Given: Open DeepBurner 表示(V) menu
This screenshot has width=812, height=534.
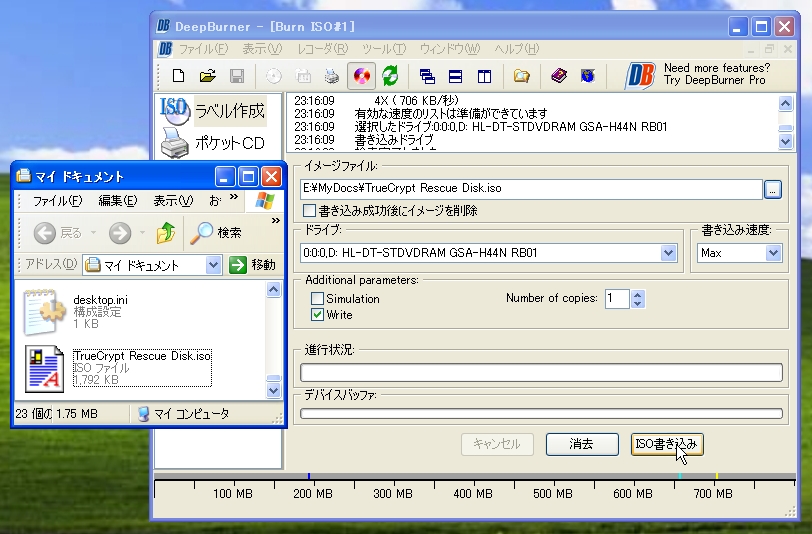Looking at the screenshot, I should (x=262, y=49).
